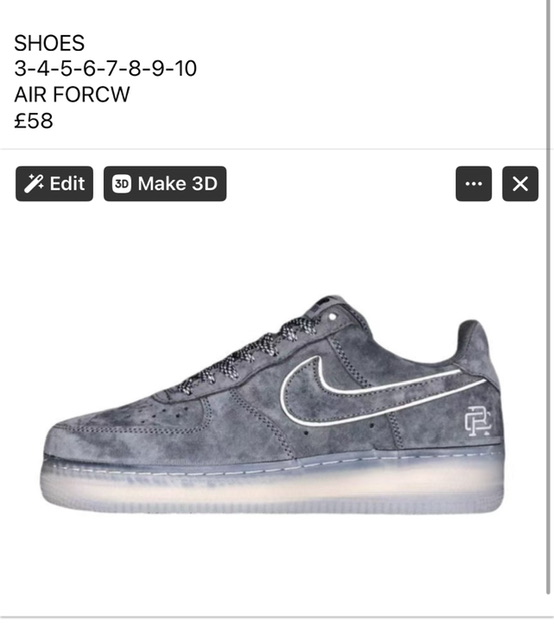Click the £58 price text
The height and width of the screenshot is (640, 554).
tap(33, 120)
